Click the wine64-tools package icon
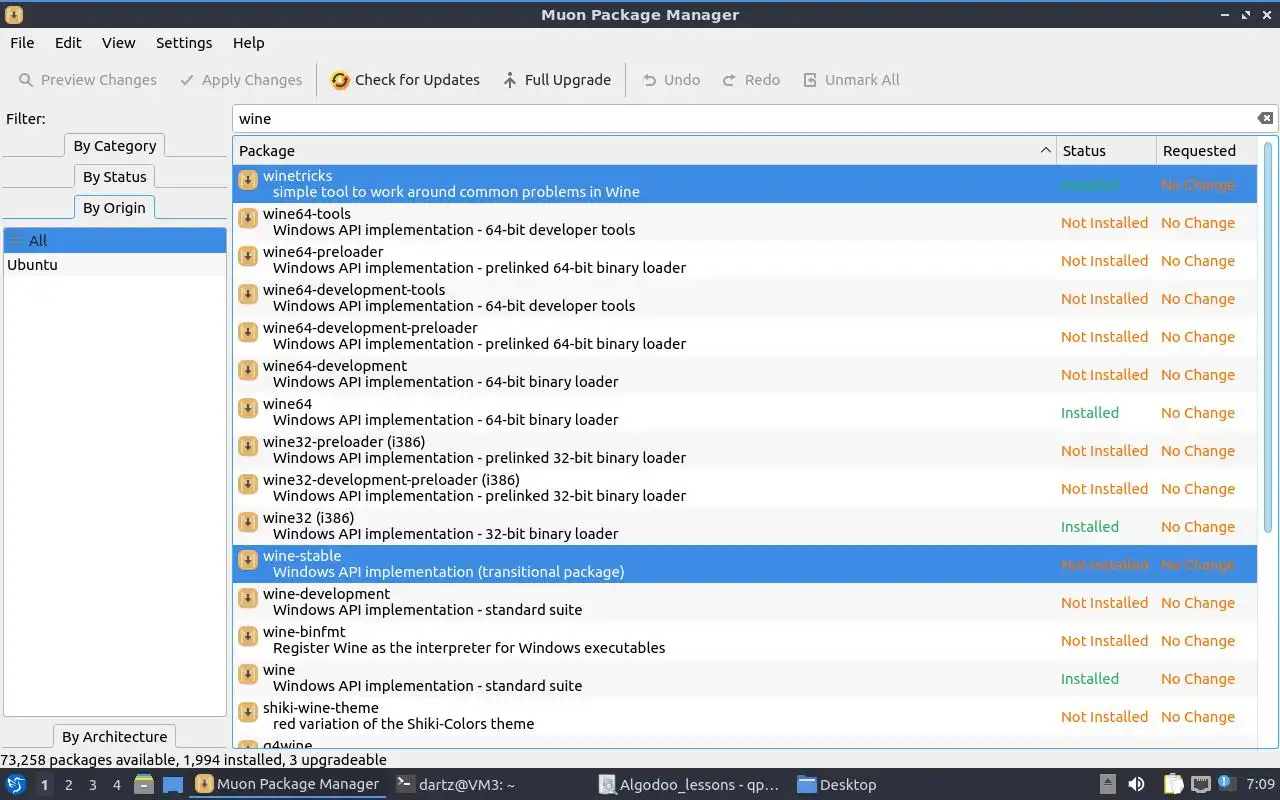The image size is (1280, 800). [x=248, y=218]
